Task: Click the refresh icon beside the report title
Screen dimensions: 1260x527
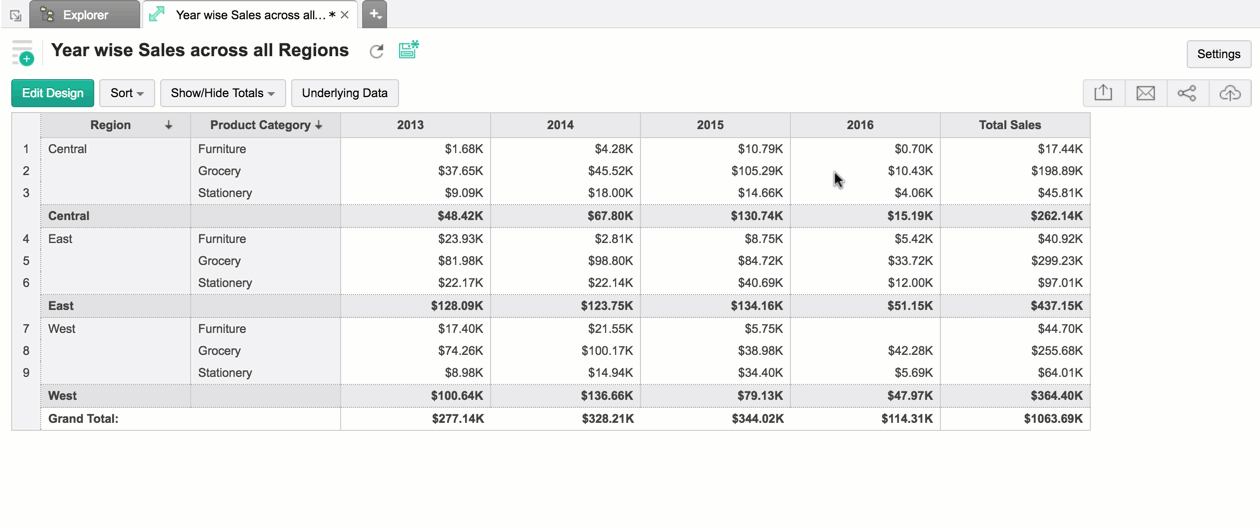Action: [x=376, y=51]
